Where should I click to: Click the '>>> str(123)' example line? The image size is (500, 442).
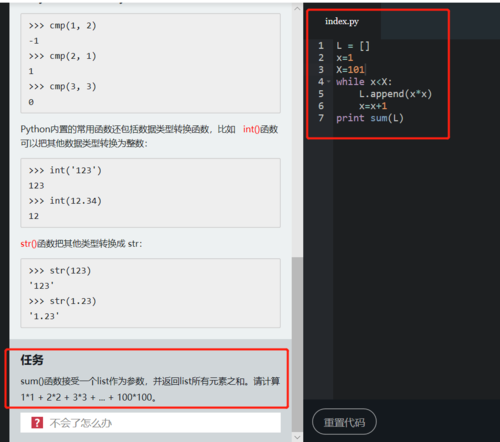pyautogui.click(x=60, y=270)
